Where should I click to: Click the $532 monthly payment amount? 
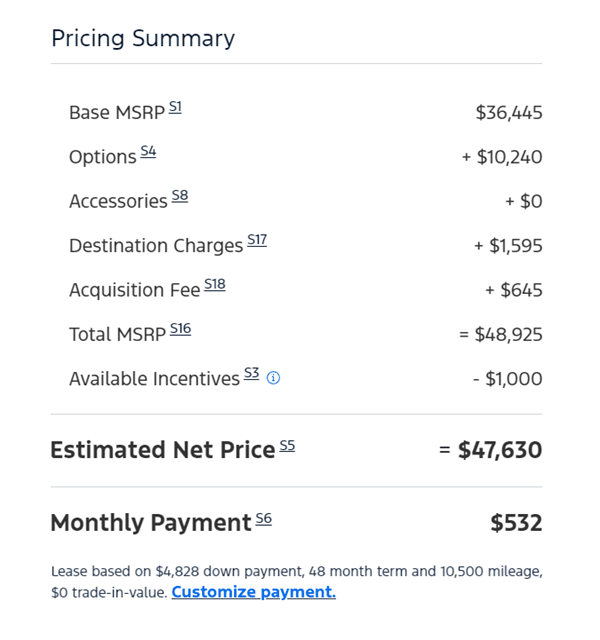coord(516,523)
